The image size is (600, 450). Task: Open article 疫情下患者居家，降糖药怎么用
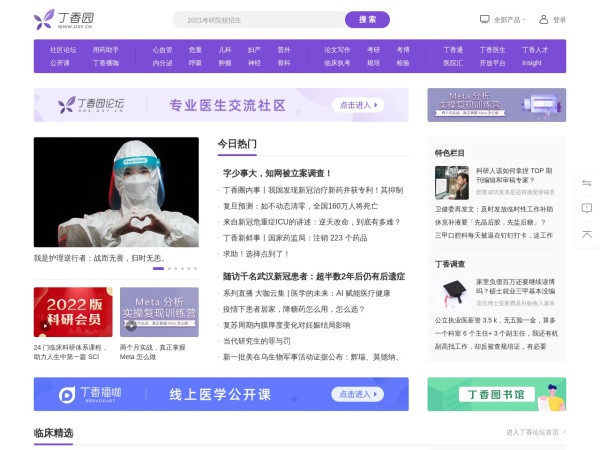tap(293, 309)
